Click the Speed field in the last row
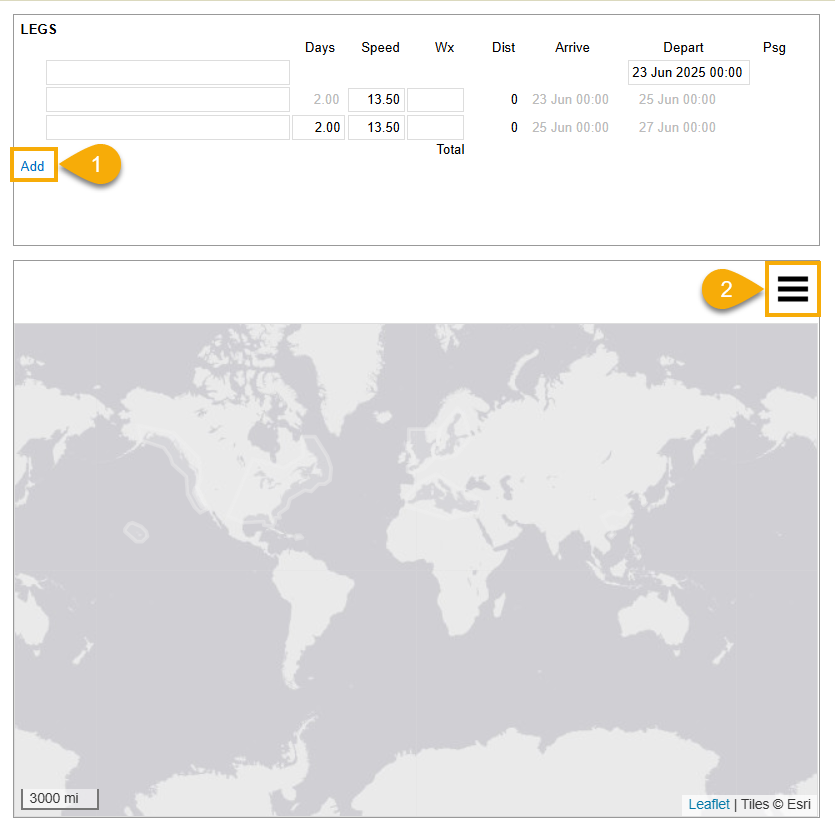835x831 pixels. click(x=376, y=127)
